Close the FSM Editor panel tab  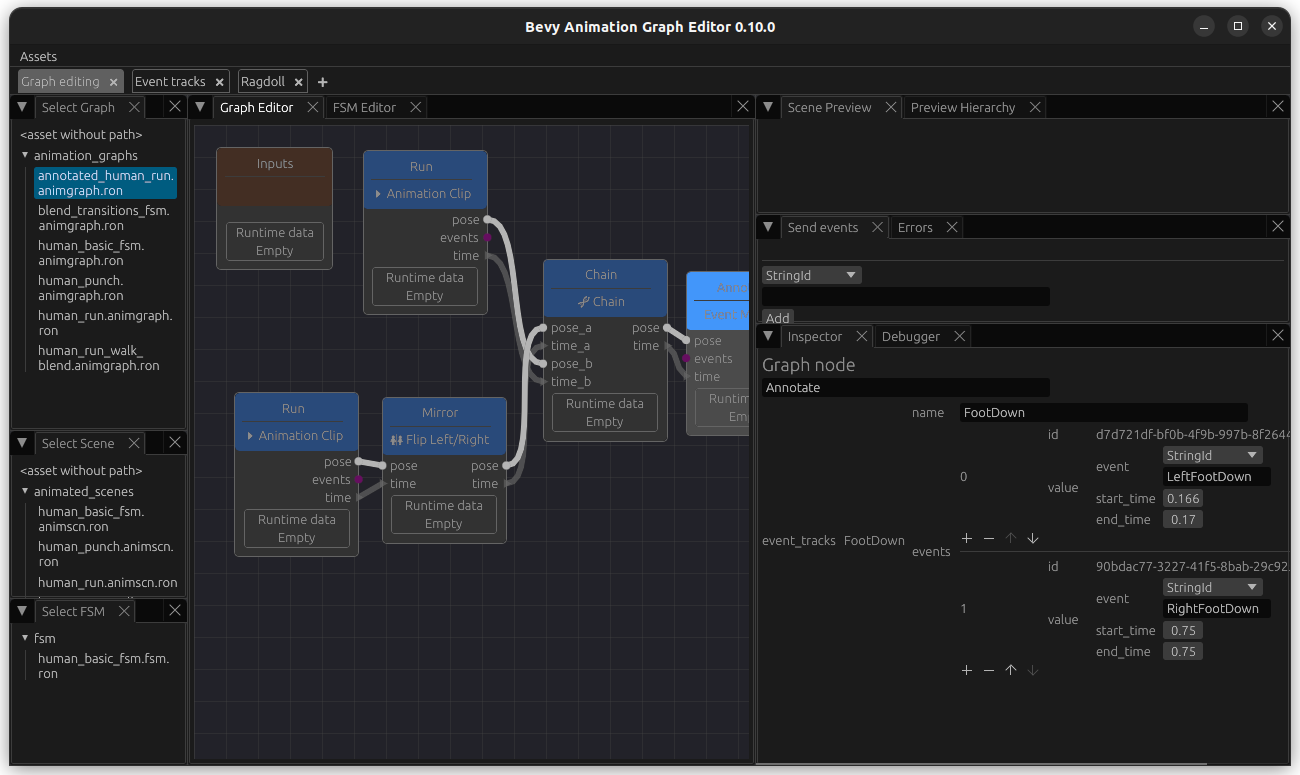coord(415,107)
